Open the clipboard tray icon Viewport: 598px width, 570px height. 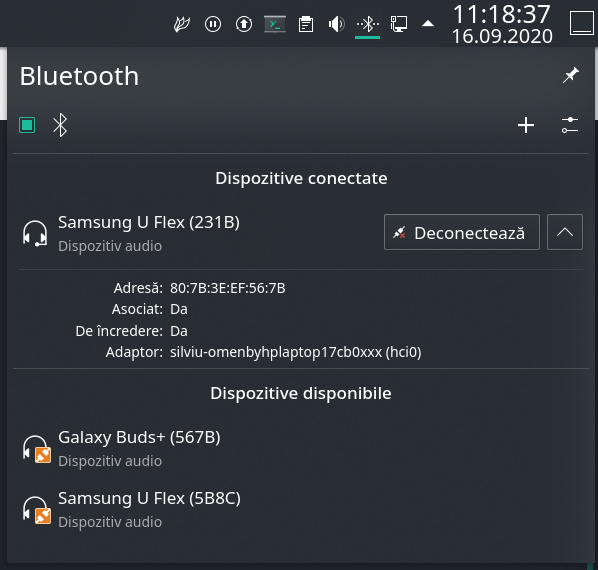pos(306,24)
